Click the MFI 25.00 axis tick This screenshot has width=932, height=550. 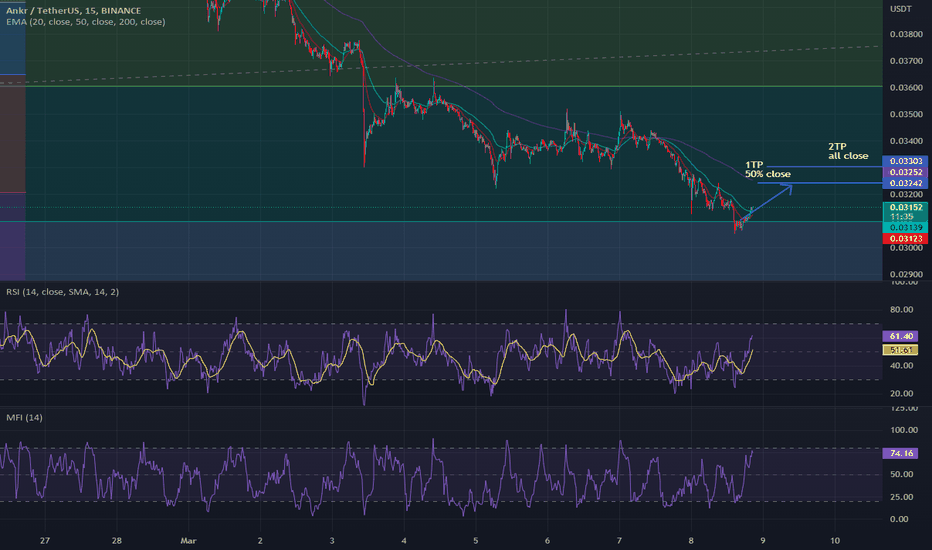901,496
